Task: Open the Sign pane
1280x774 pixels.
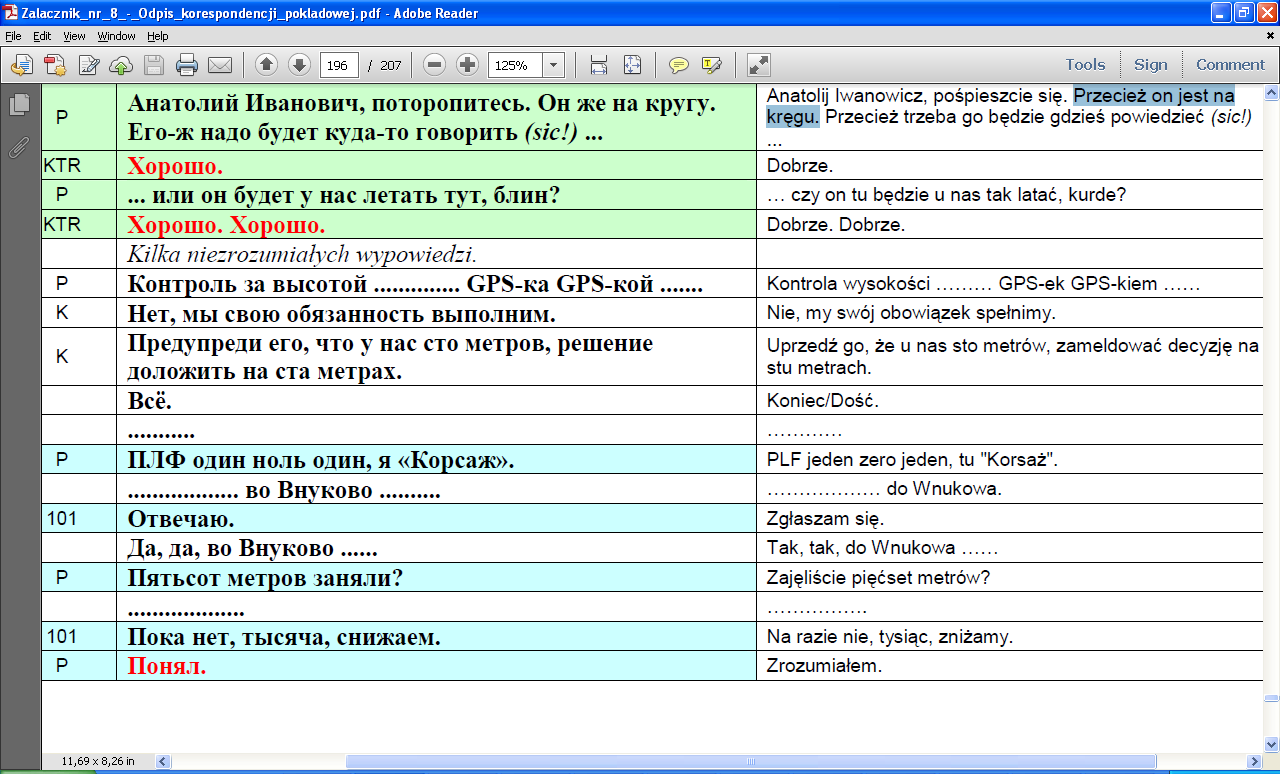Action: coord(1150,64)
